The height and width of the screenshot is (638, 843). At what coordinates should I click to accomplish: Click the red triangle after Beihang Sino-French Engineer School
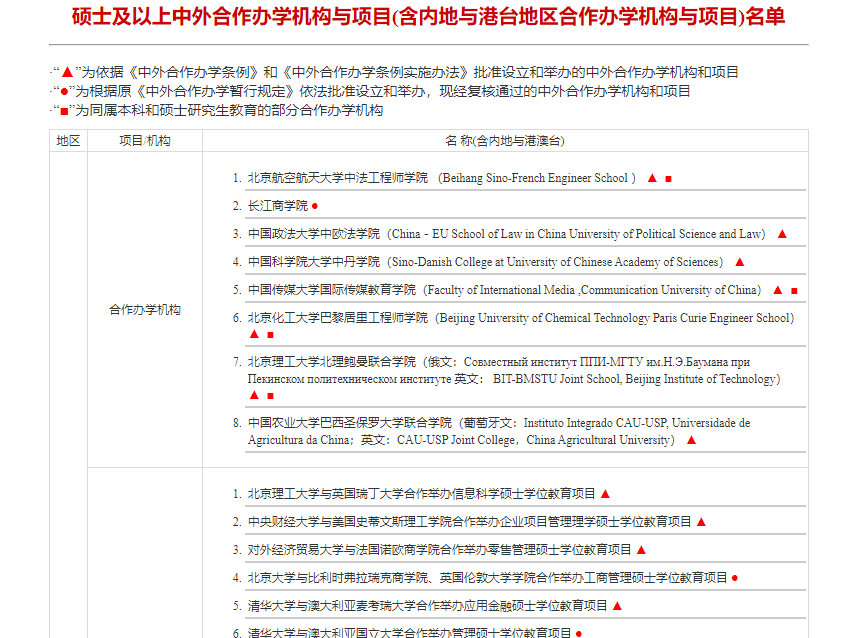pyautogui.click(x=652, y=178)
